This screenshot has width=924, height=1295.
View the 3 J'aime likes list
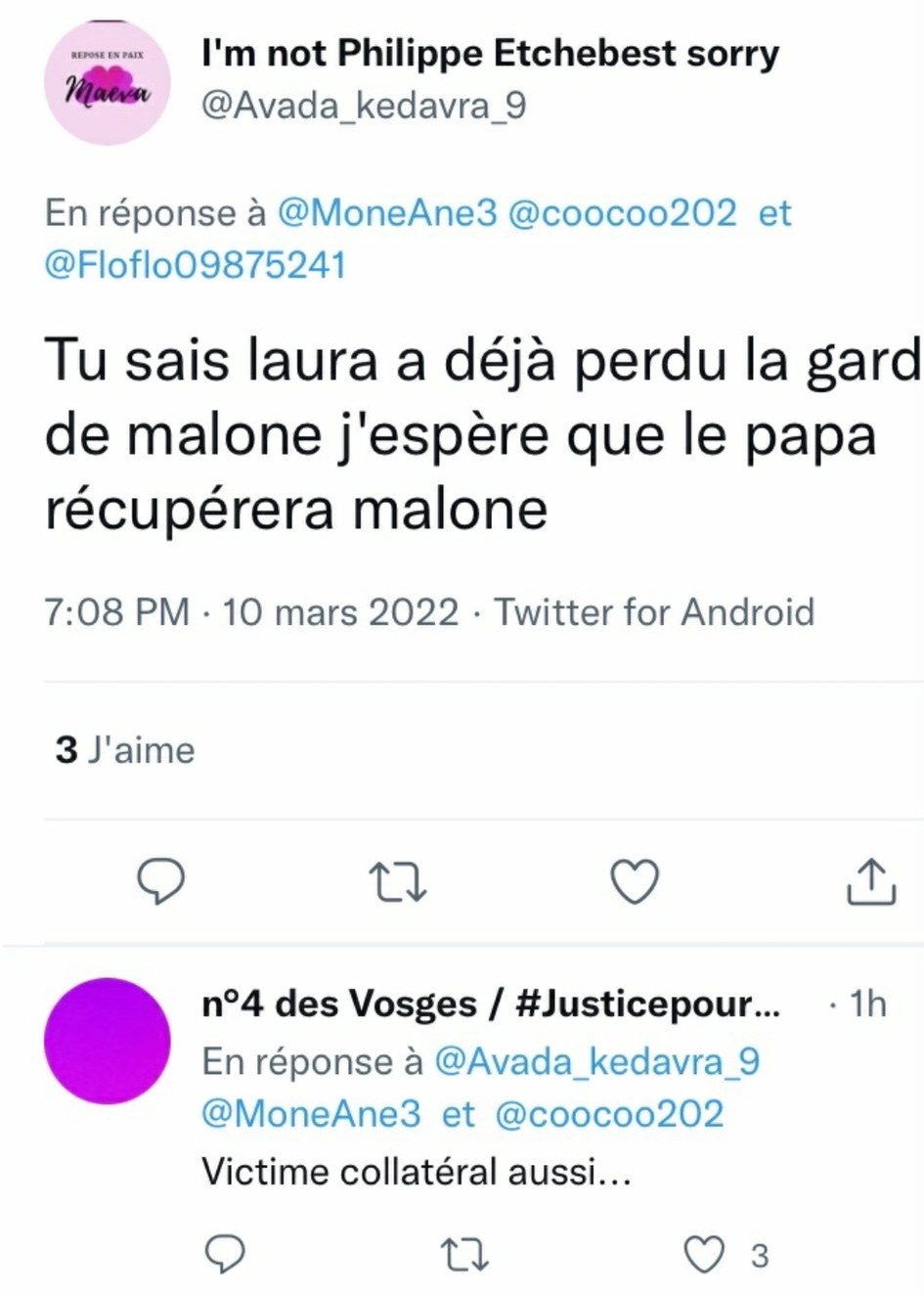(x=125, y=750)
